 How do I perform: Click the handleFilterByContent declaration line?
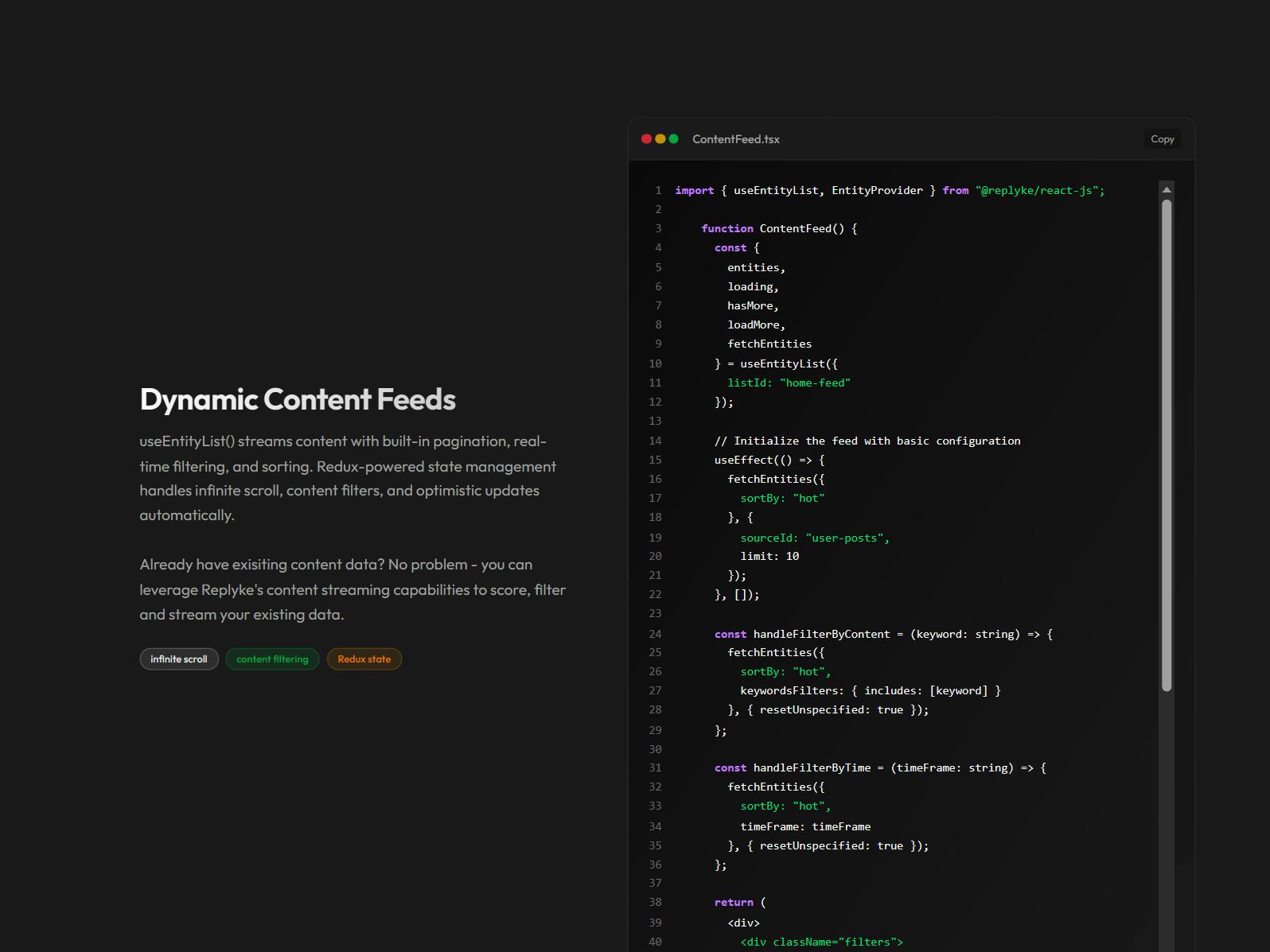point(883,635)
